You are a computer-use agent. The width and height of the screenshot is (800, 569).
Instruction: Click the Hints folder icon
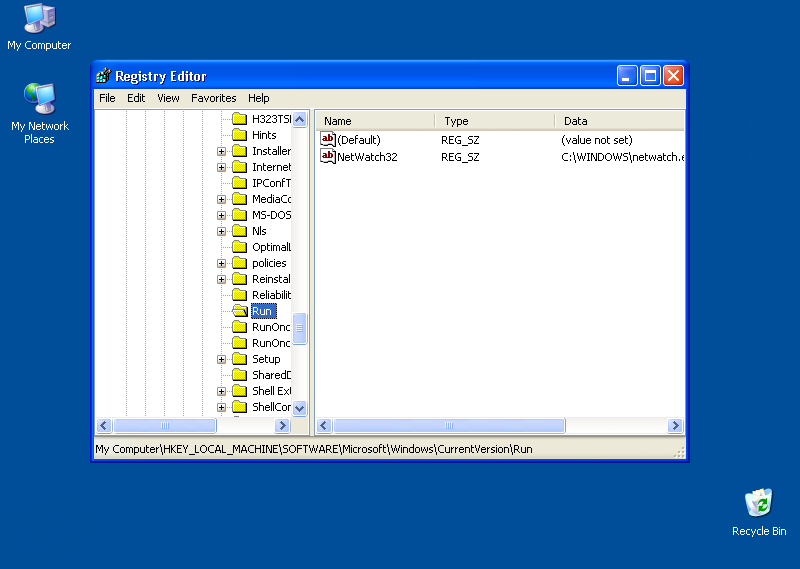(x=239, y=135)
